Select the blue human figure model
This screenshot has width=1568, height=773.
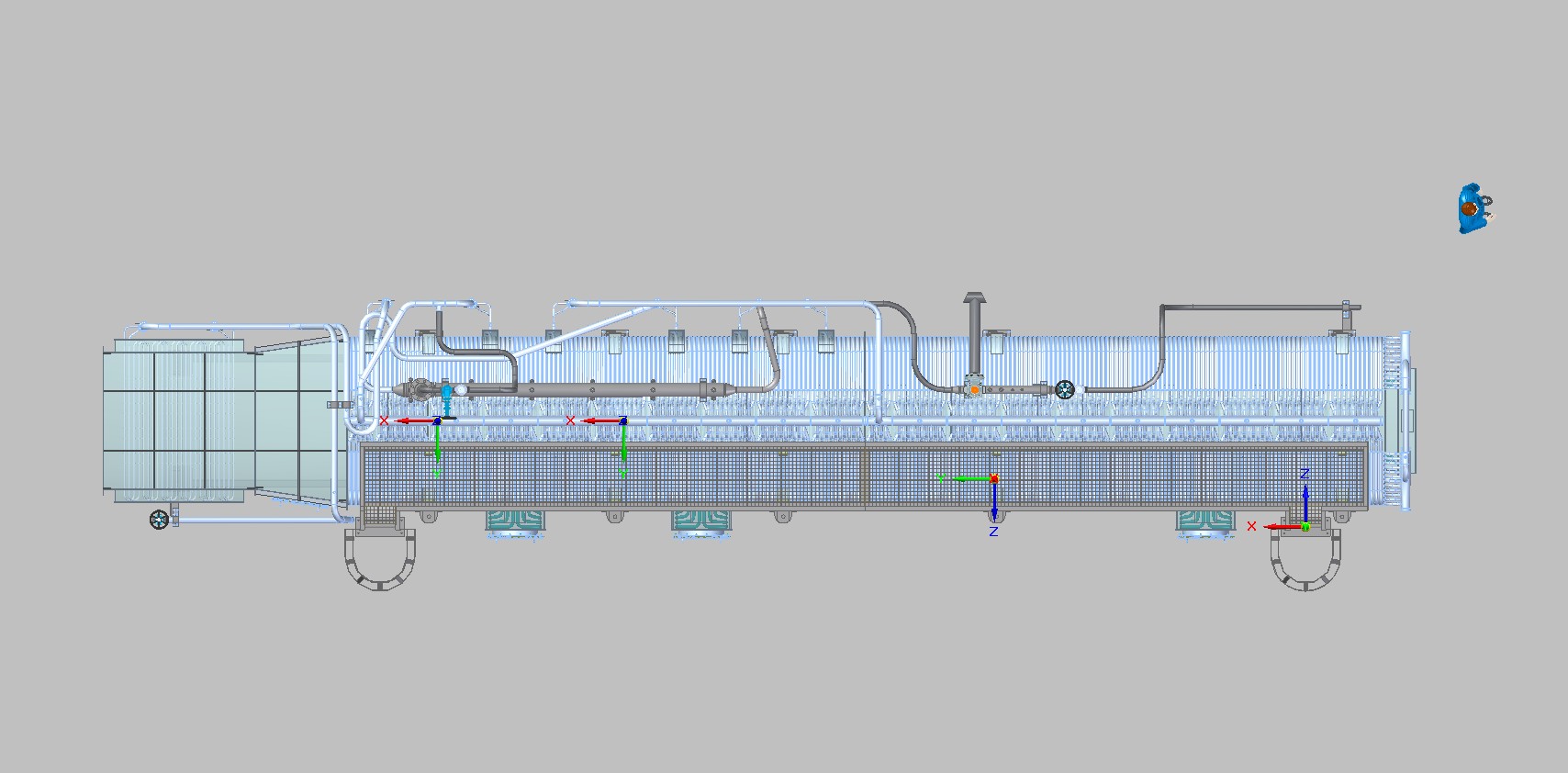(x=1473, y=208)
